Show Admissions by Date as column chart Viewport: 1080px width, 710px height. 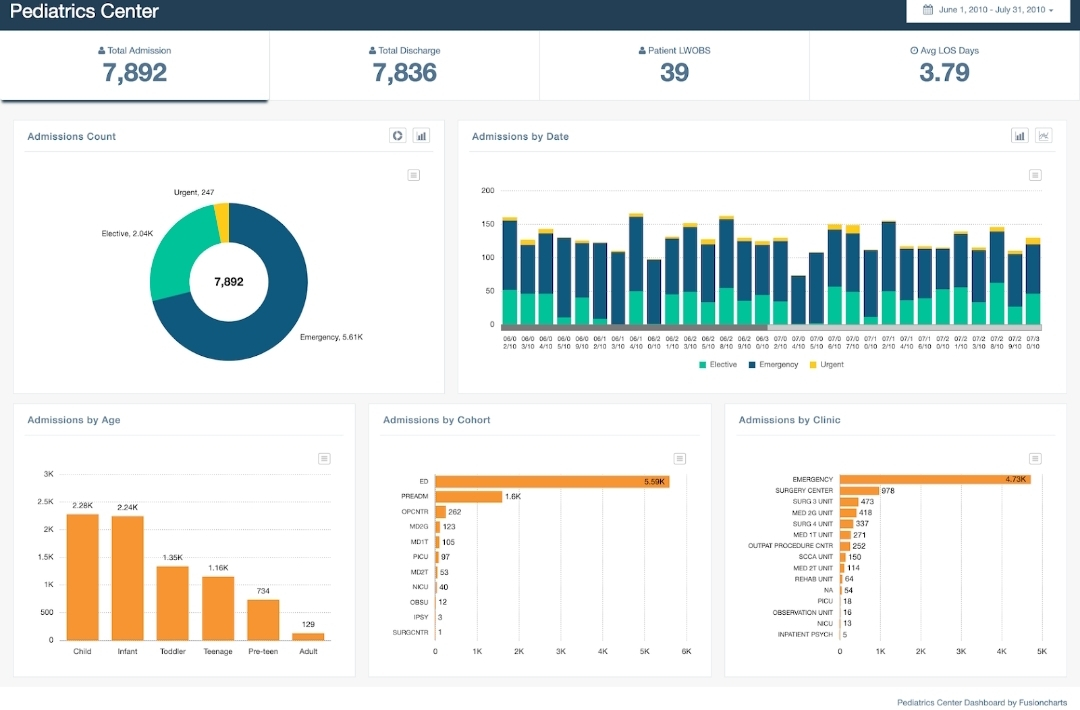(x=1020, y=136)
